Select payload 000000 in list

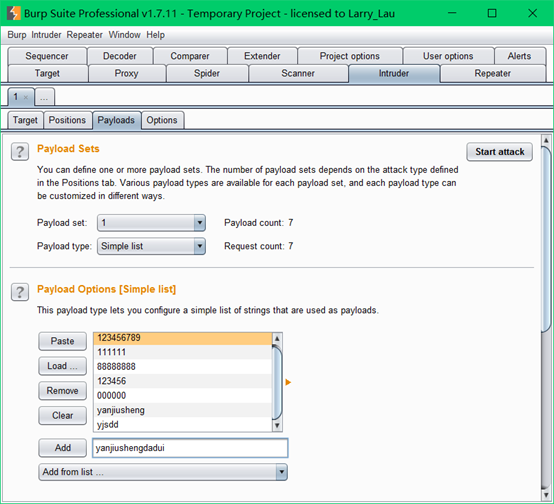(183, 395)
